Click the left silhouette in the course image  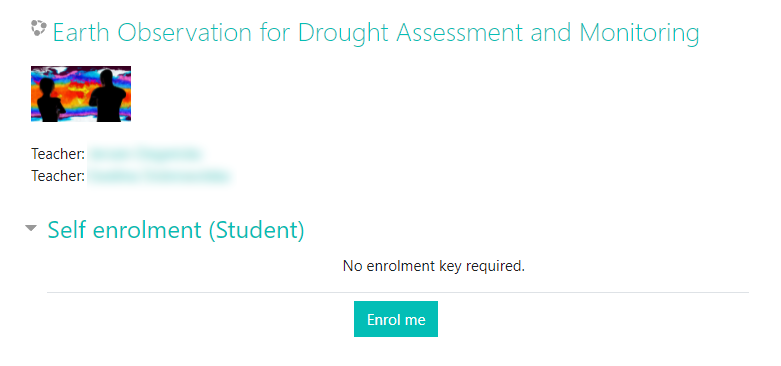pyautogui.click(x=49, y=100)
